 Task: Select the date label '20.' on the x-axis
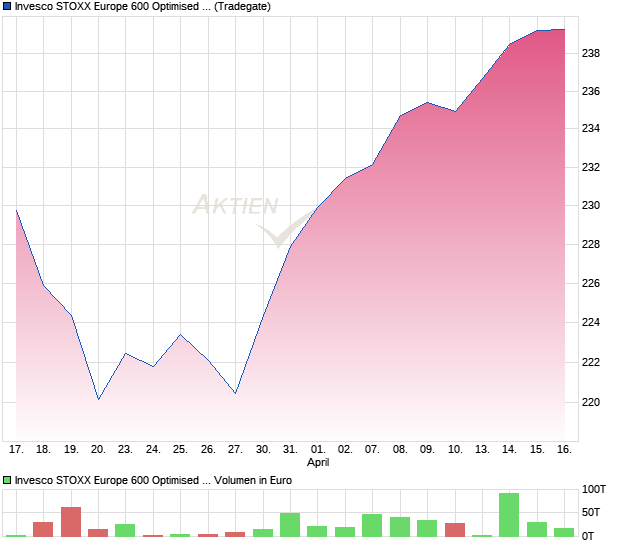click(98, 450)
